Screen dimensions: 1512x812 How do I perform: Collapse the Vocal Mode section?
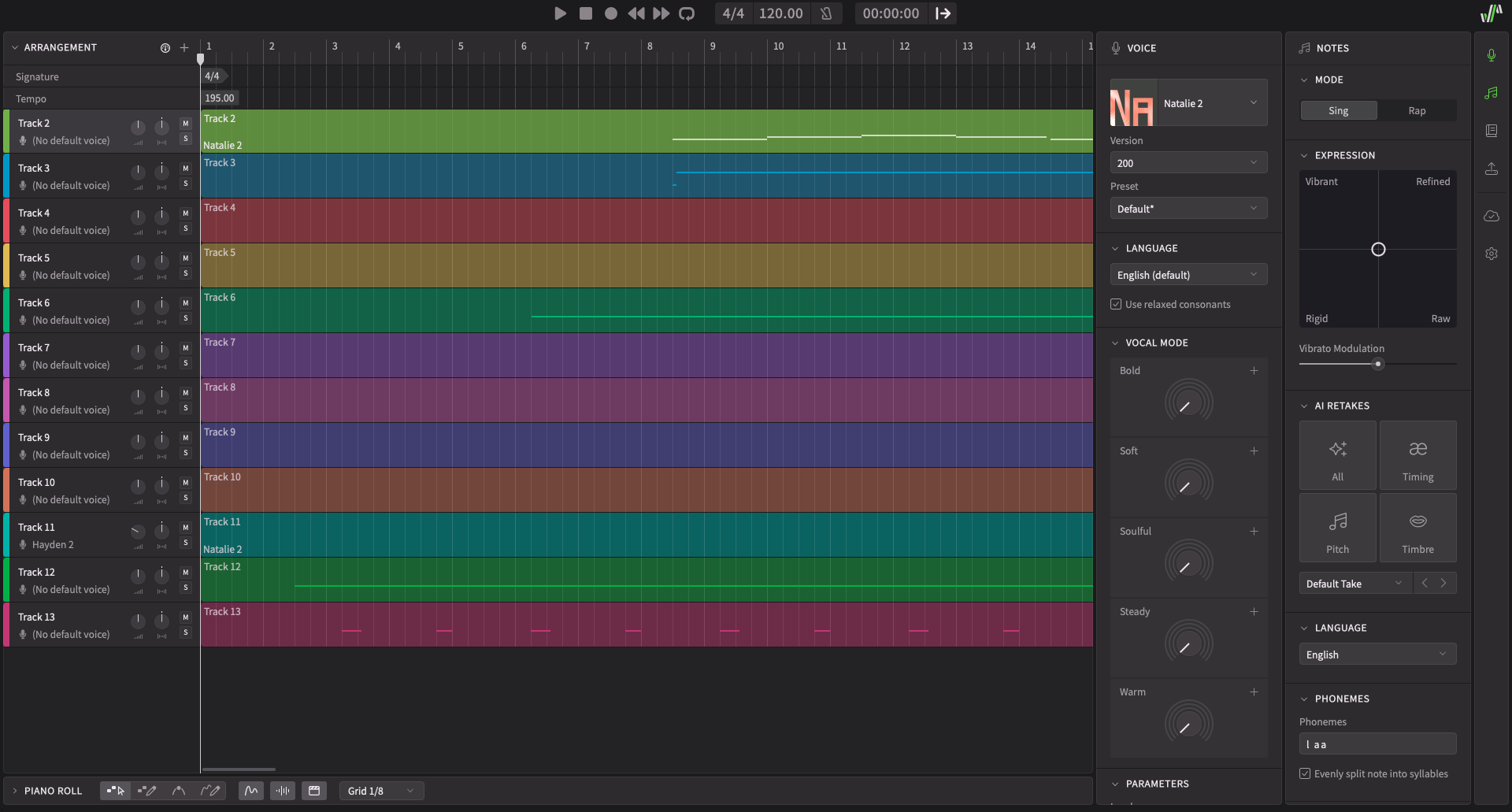[1115, 343]
